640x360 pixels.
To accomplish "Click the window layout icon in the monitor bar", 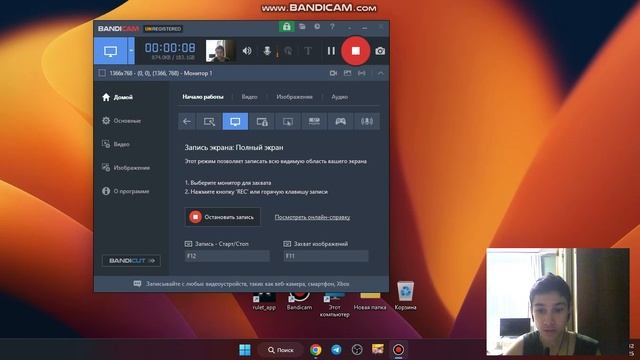I will click(347, 73).
